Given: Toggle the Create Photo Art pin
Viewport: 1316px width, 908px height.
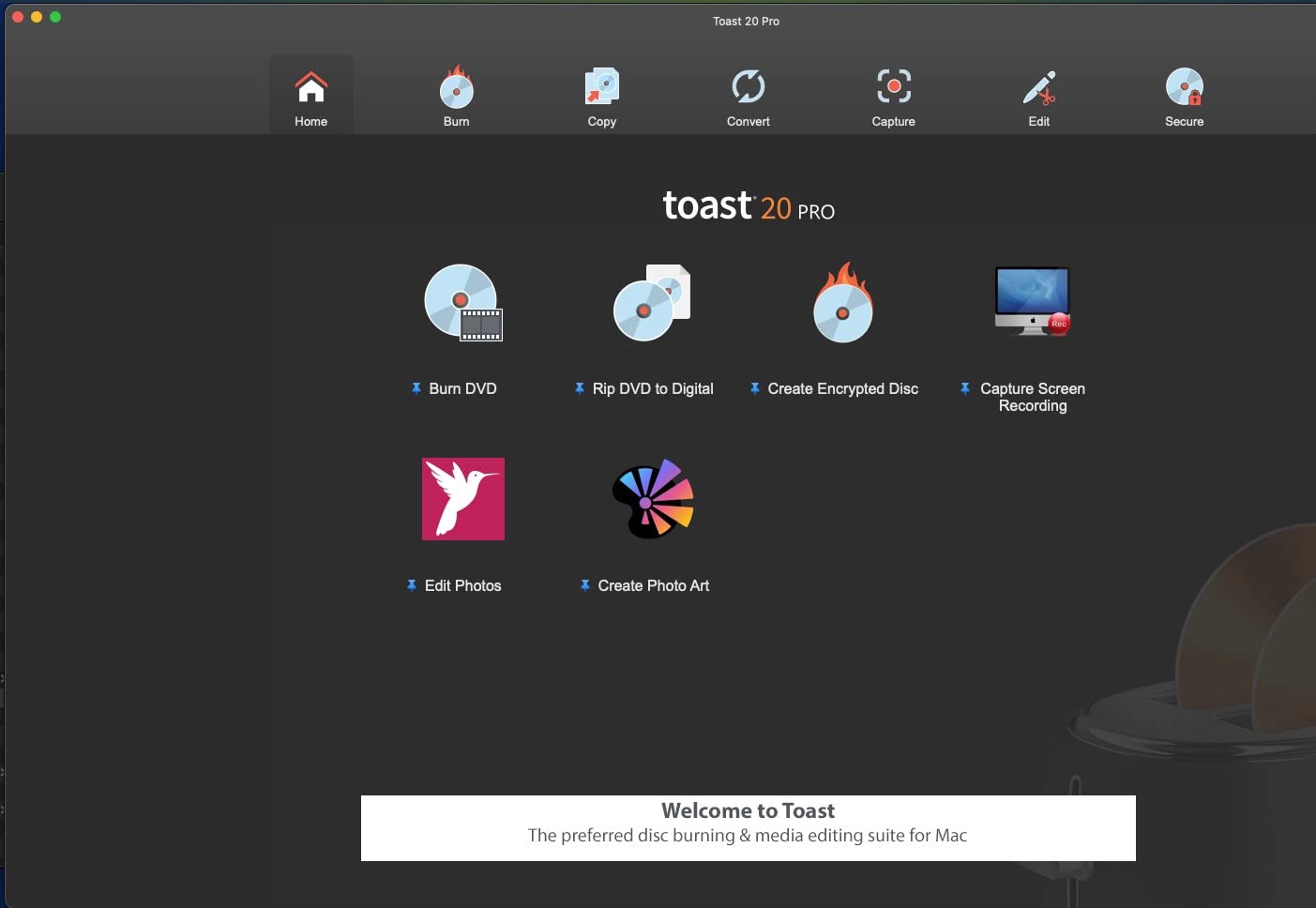Looking at the screenshot, I should tap(585, 585).
